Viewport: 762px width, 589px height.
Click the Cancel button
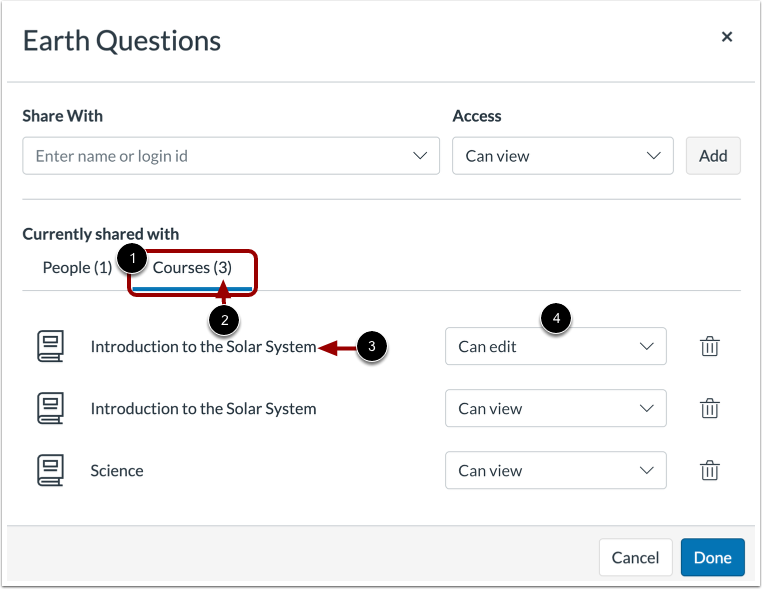635,557
